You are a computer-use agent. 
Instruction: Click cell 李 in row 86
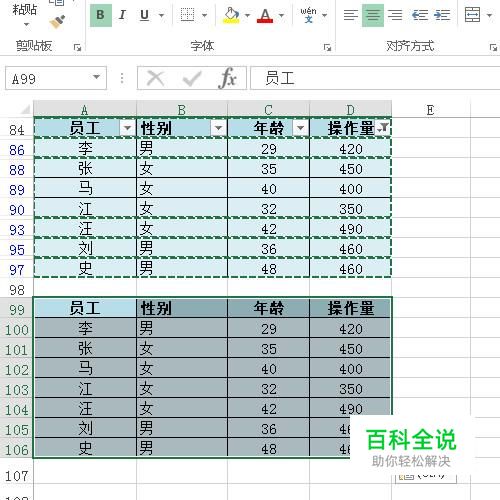85,148
